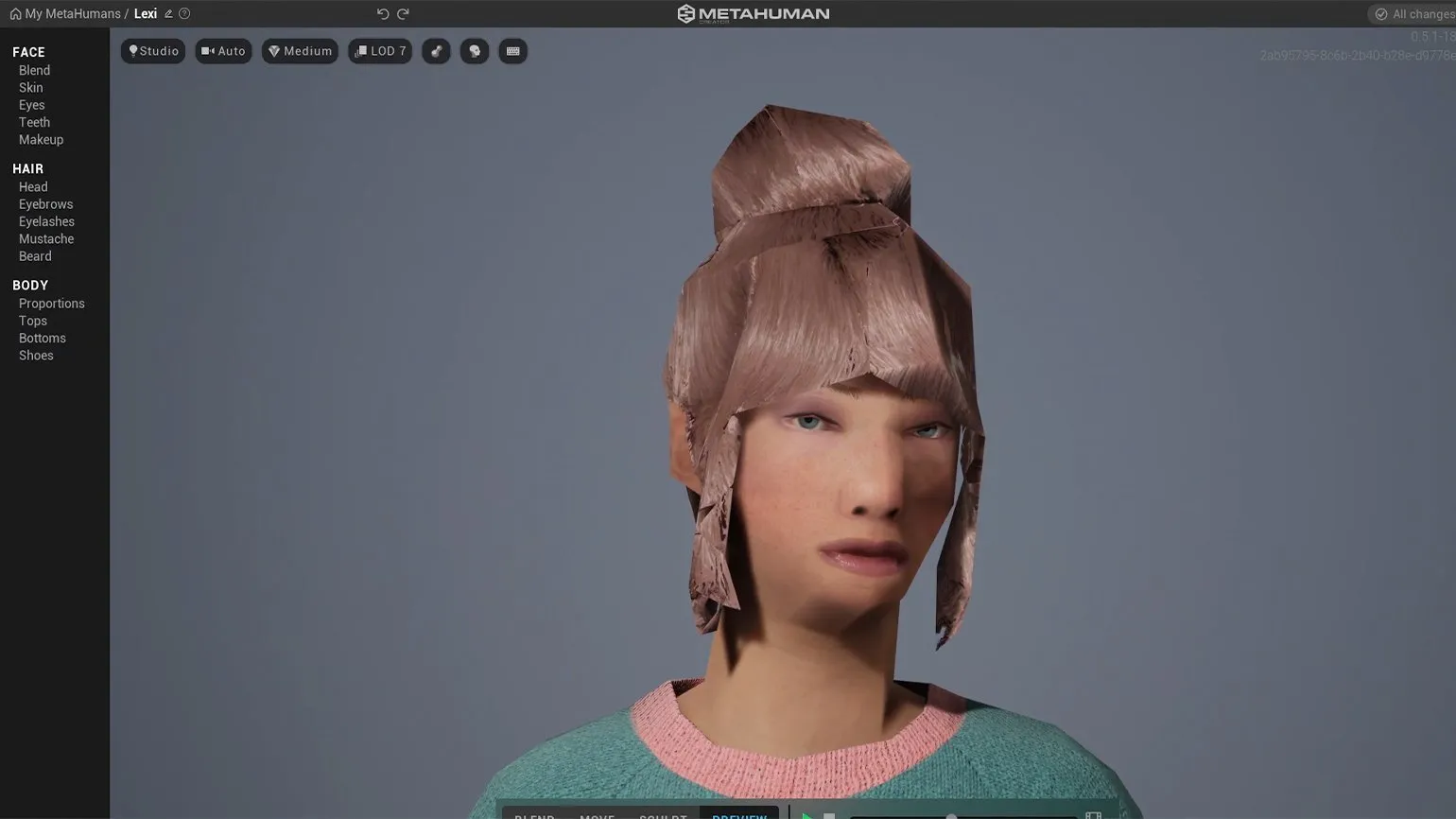
Task: Click the pencil icon to rename Lexi
Action: click(x=168, y=14)
